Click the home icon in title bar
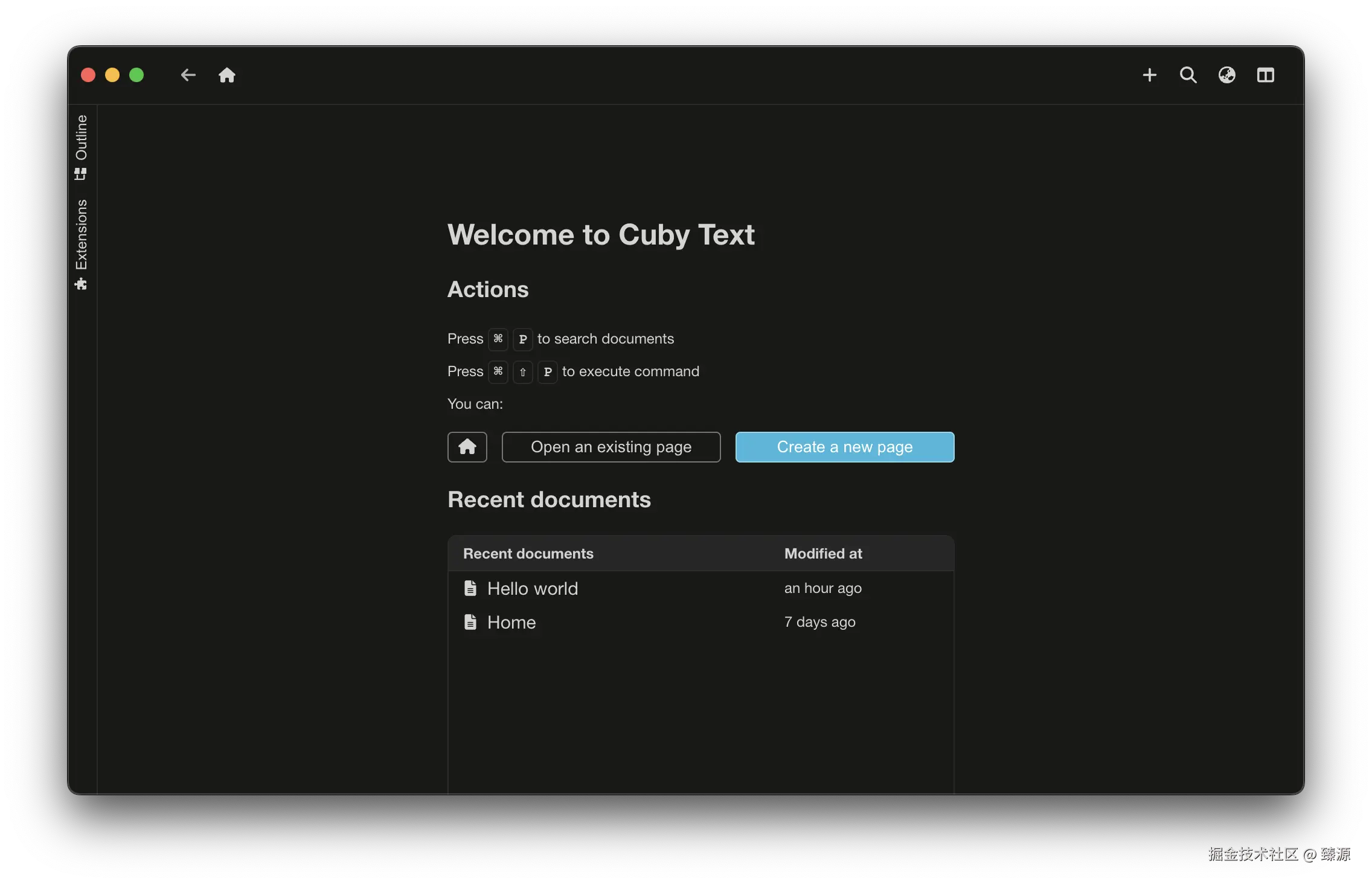 (227, 75)
